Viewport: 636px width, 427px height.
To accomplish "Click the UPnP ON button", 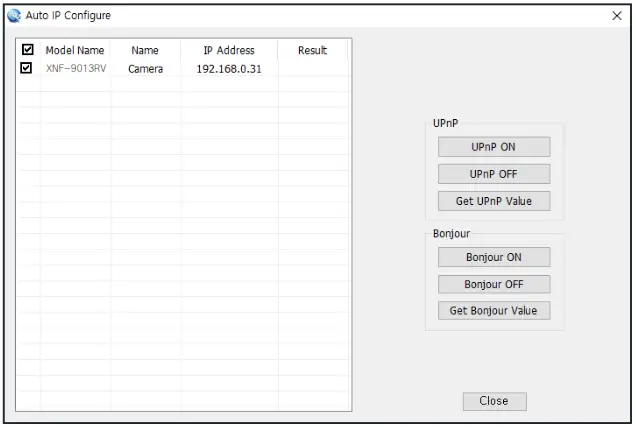I will pyautogui.click(x=494, y=147).
